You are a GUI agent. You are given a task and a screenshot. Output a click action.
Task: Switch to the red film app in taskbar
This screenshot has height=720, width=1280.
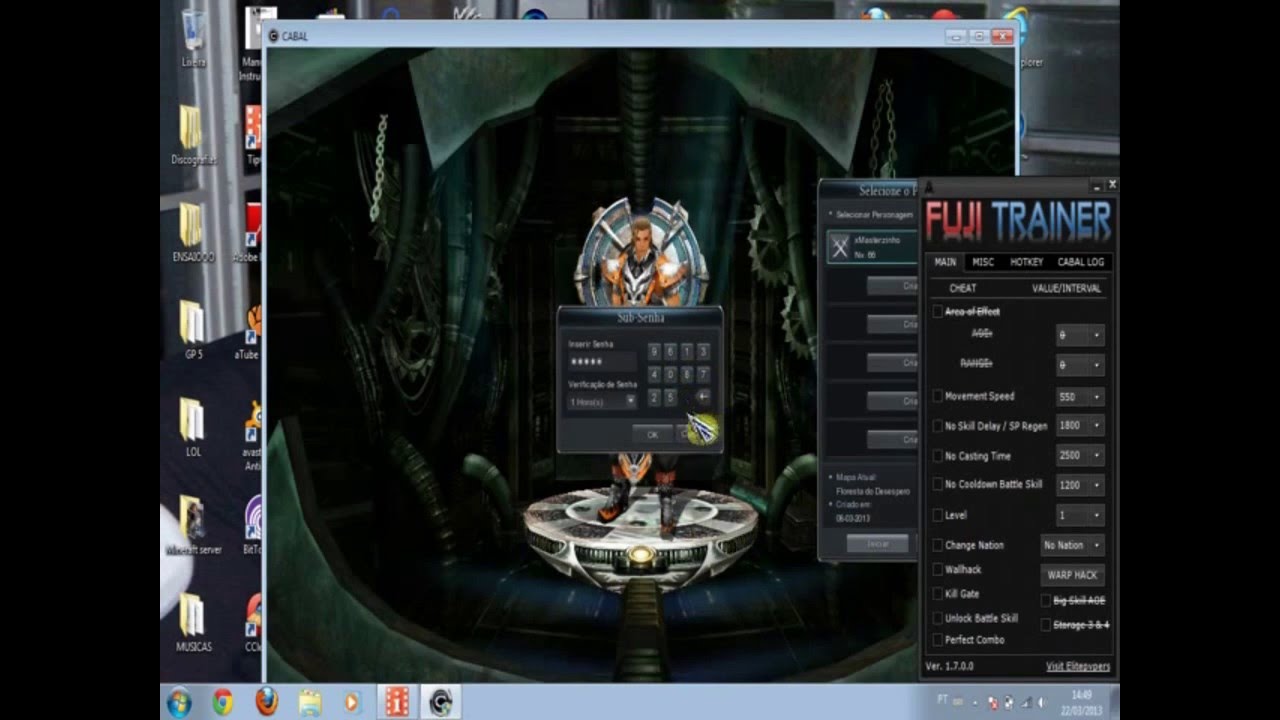point(397,702)
